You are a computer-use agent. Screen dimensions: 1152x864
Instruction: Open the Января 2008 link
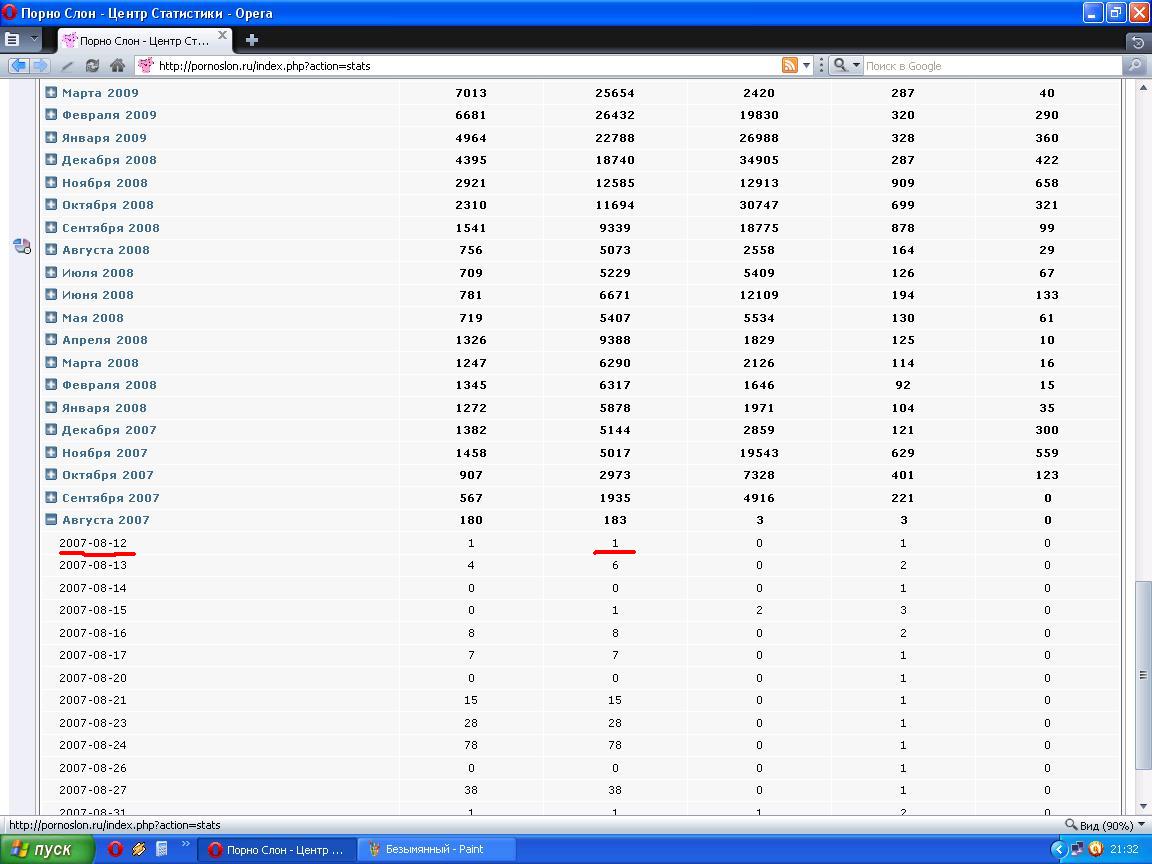pos(104,408)
